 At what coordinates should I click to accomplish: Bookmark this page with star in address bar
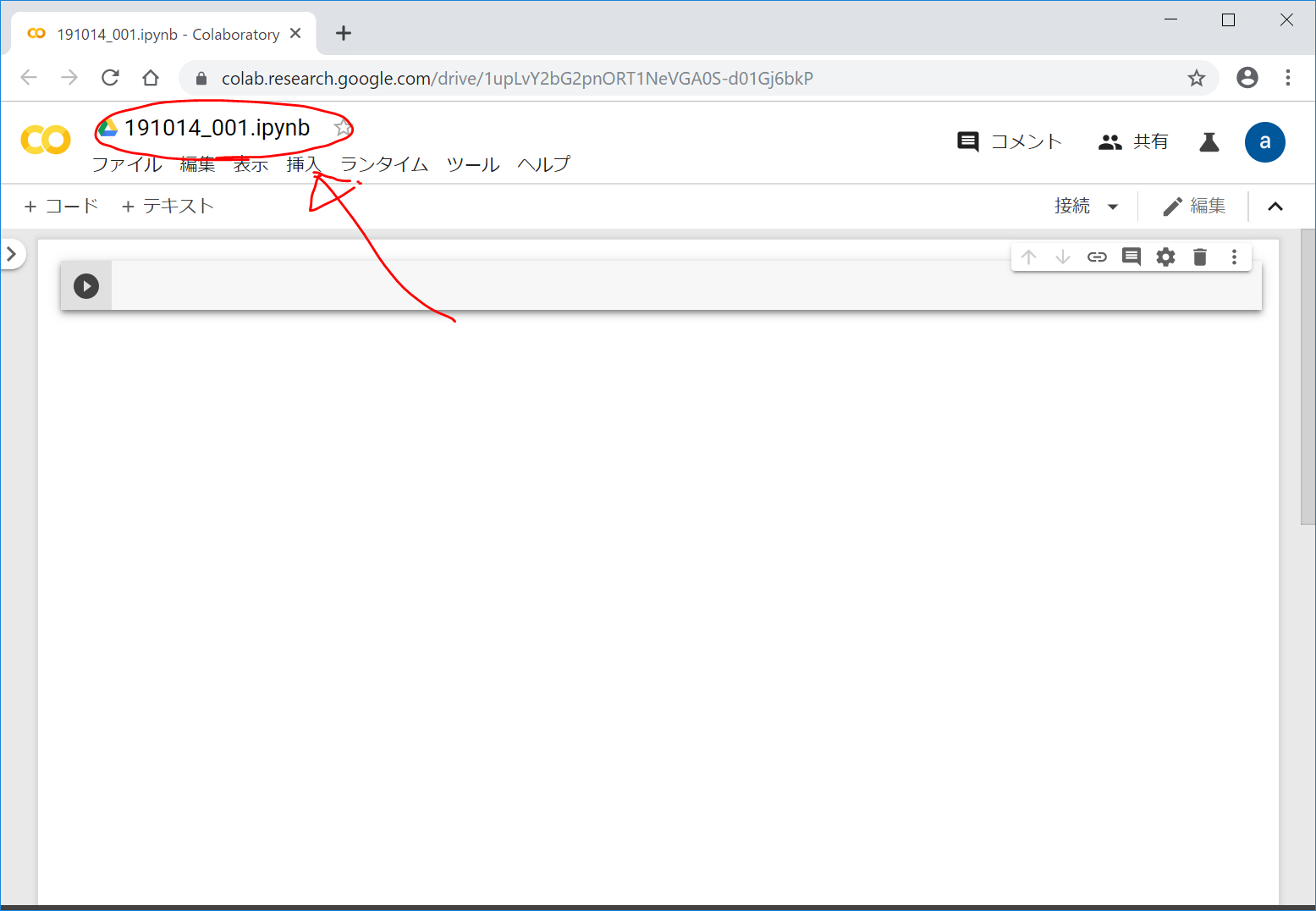coord(1196,79)
